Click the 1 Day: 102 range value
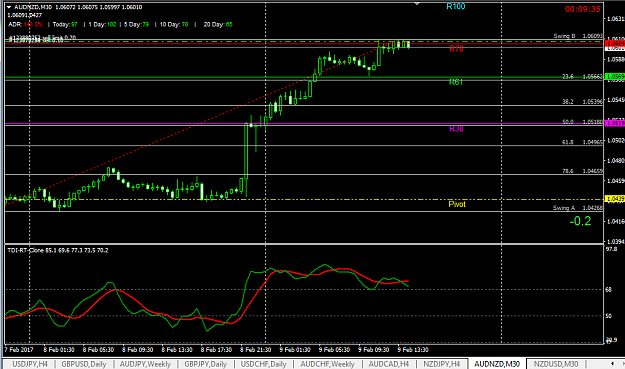The width and height of the screenshot is (625, 369). 102,24
